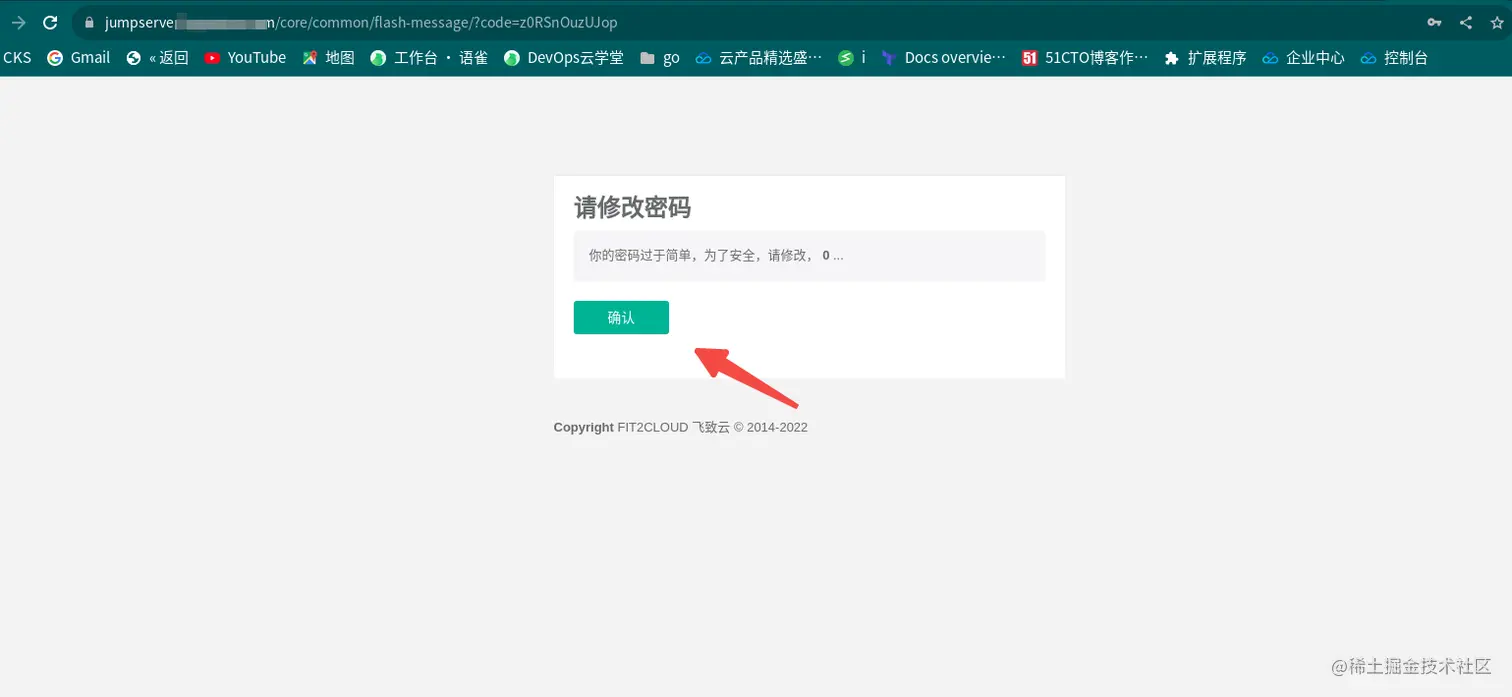Image resolution: width=1512 pixels, height=697 pixels.
Task: Click the share page icon
Action: pyautogui.click(x=1466, y=22)
